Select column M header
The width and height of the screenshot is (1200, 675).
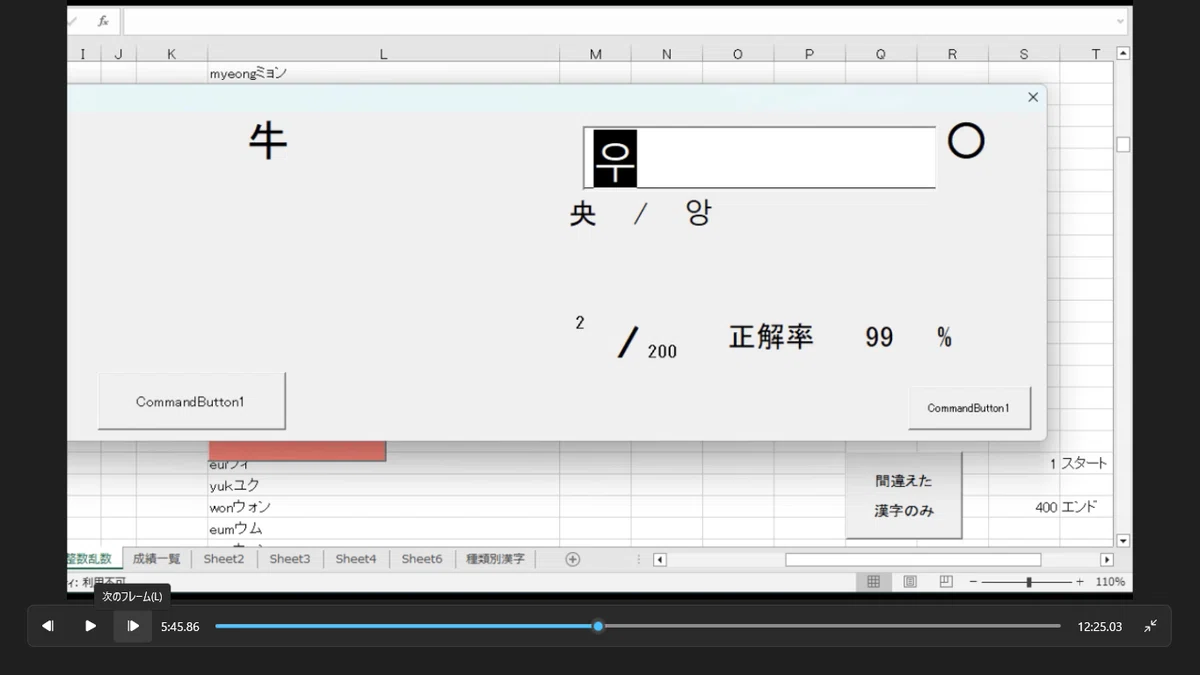tap(595, 54)
